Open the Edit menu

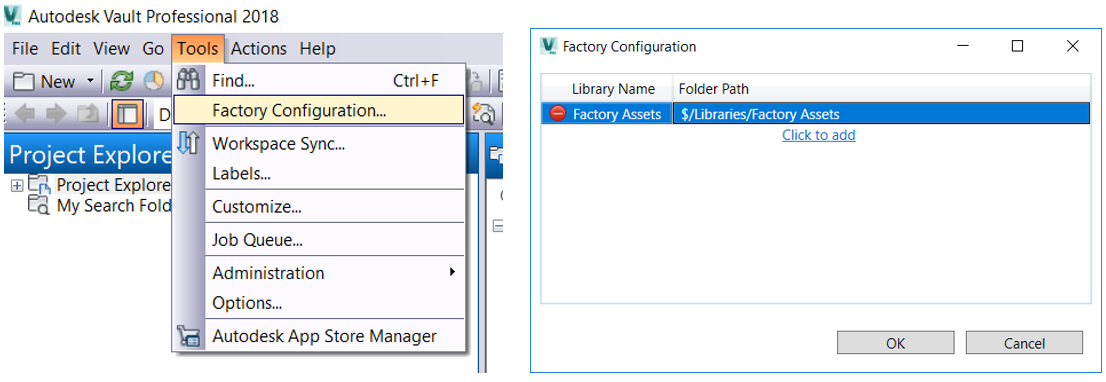coord(66,49)
